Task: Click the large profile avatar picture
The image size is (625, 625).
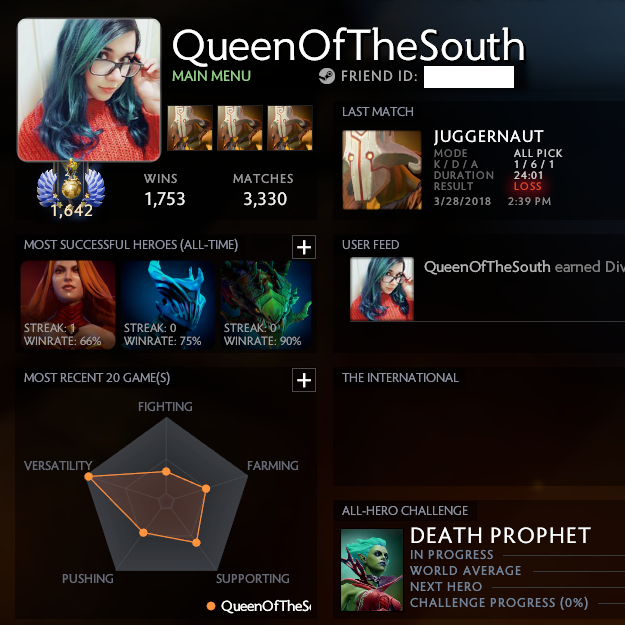Action: (x=89, y=90)
